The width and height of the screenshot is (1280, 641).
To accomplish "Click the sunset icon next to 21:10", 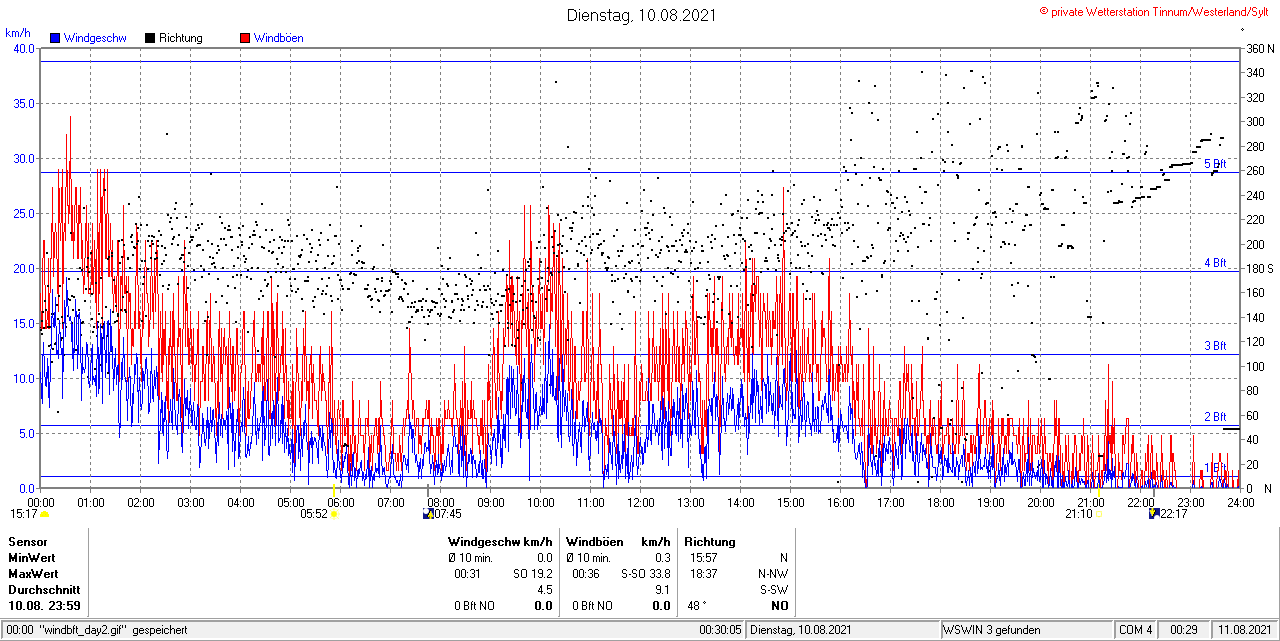I will [x=1098, y=513].
